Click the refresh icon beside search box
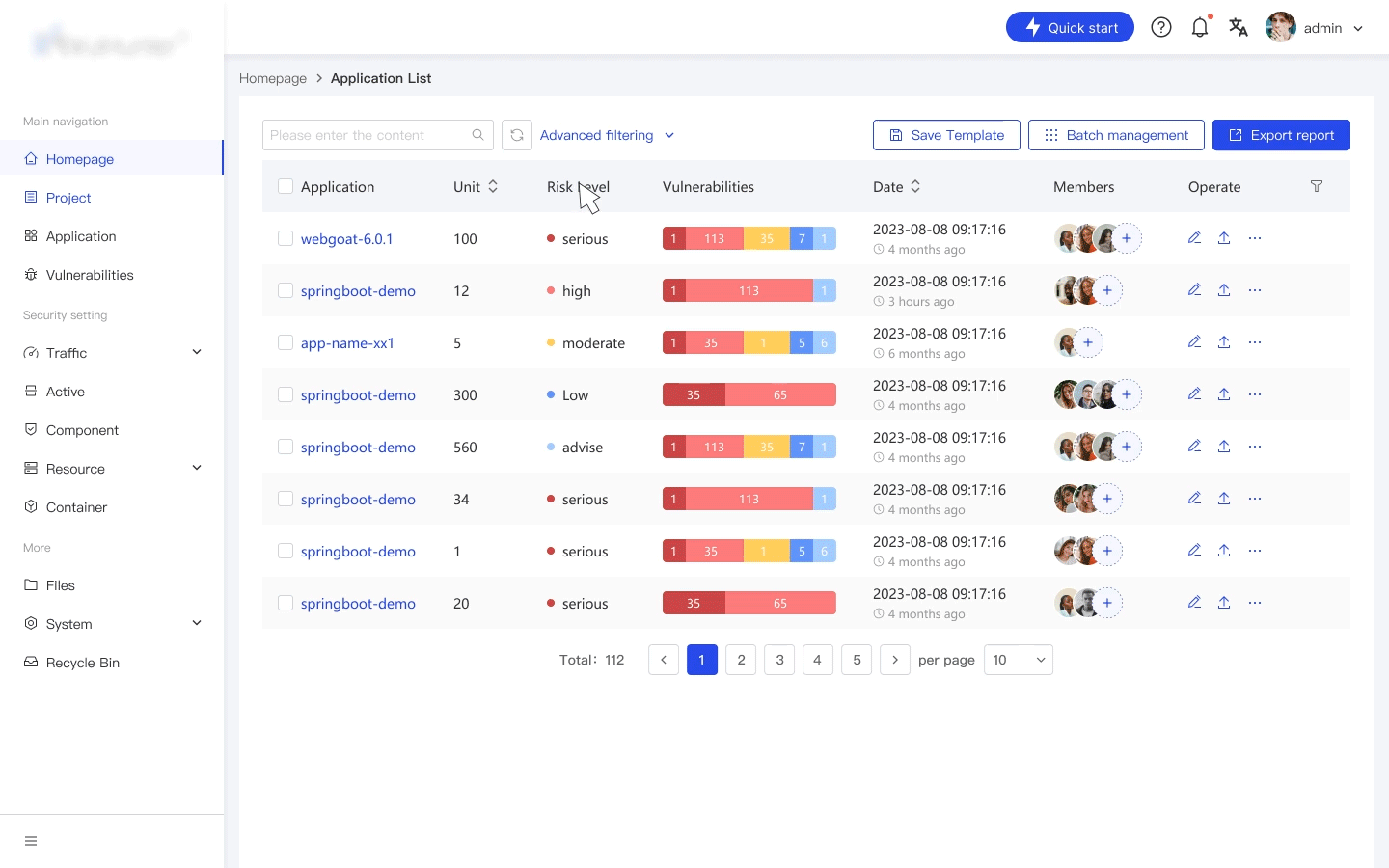The image size is (1389, 868). (x=517, y=135)
